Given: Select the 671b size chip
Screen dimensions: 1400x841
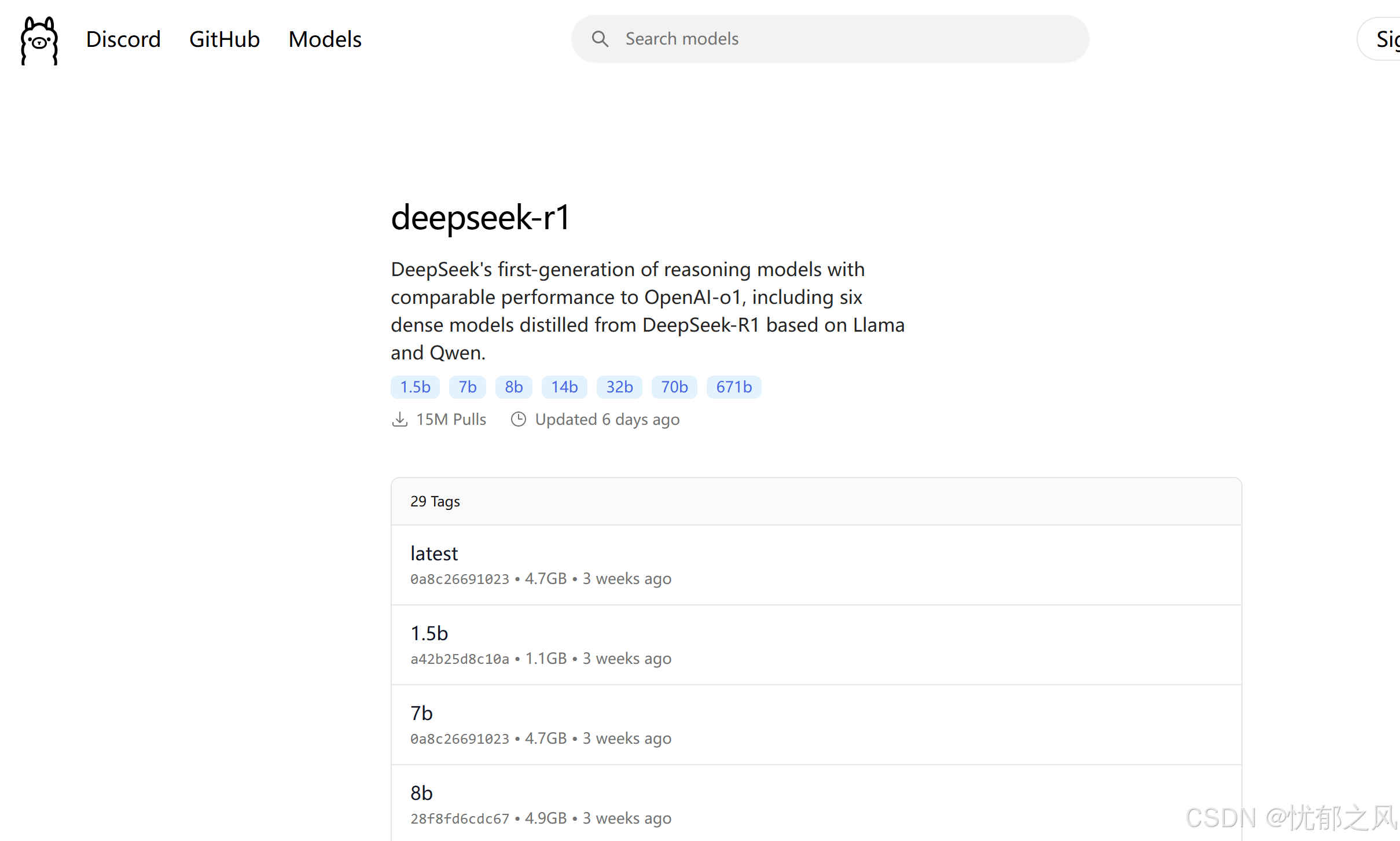Looking at the screenshot, I should coord(733,387).
